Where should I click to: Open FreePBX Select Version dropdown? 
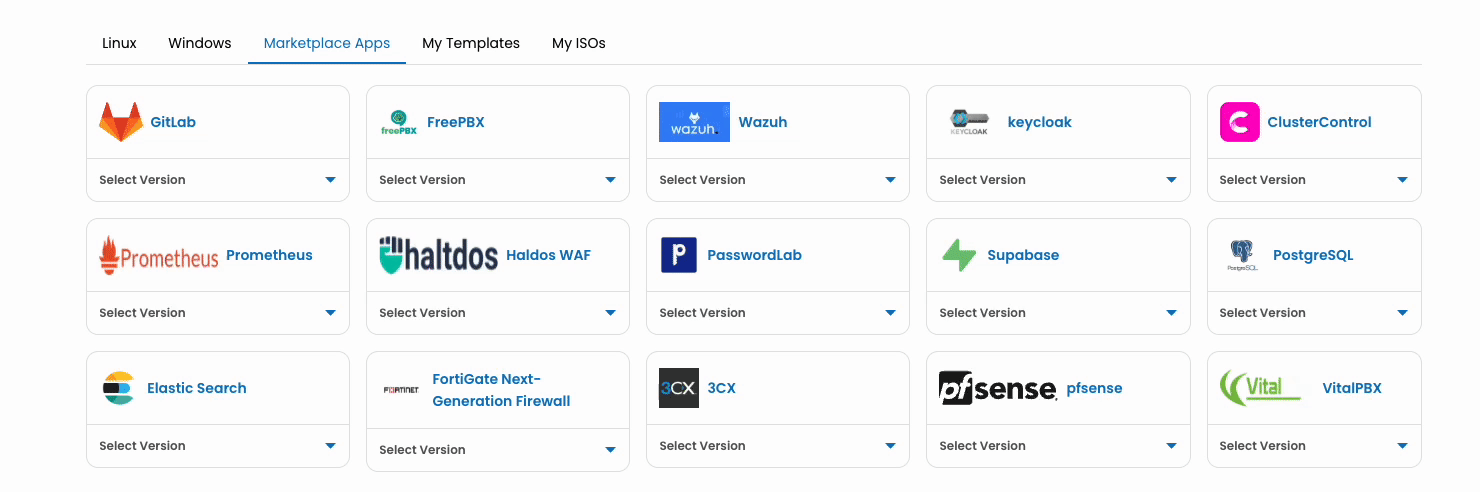tap(498, 180)
